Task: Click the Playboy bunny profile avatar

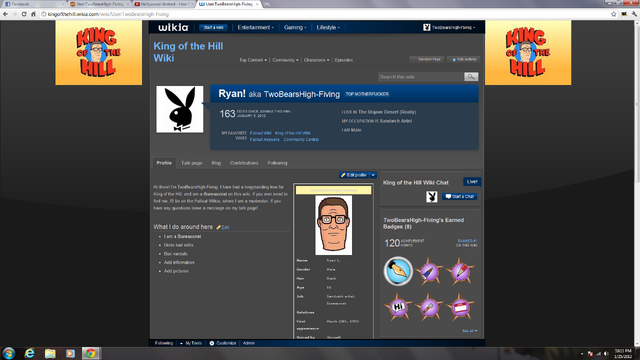Action: coord(180,109)
